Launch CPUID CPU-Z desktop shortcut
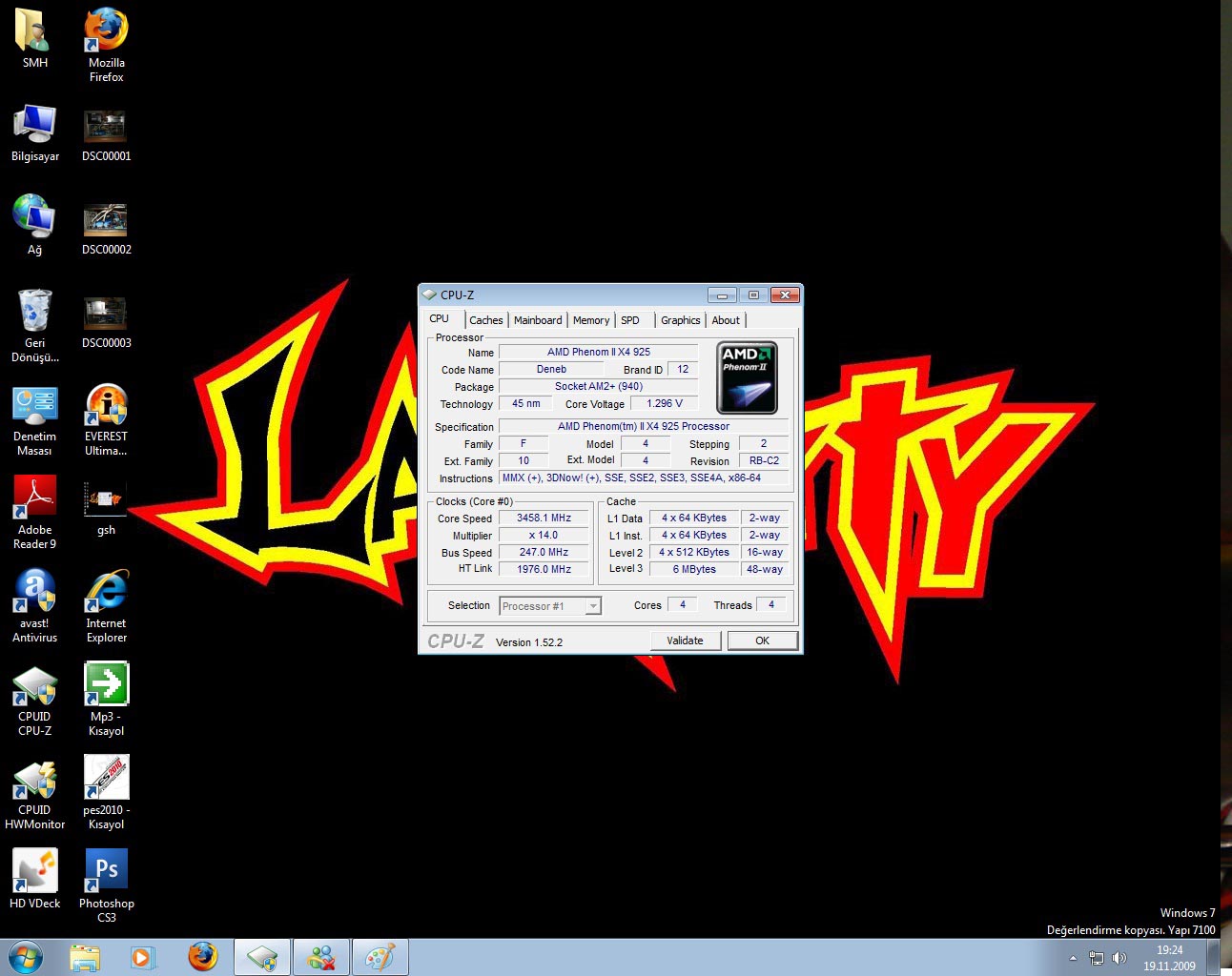The image size is (1232, 976). [34, 700]
